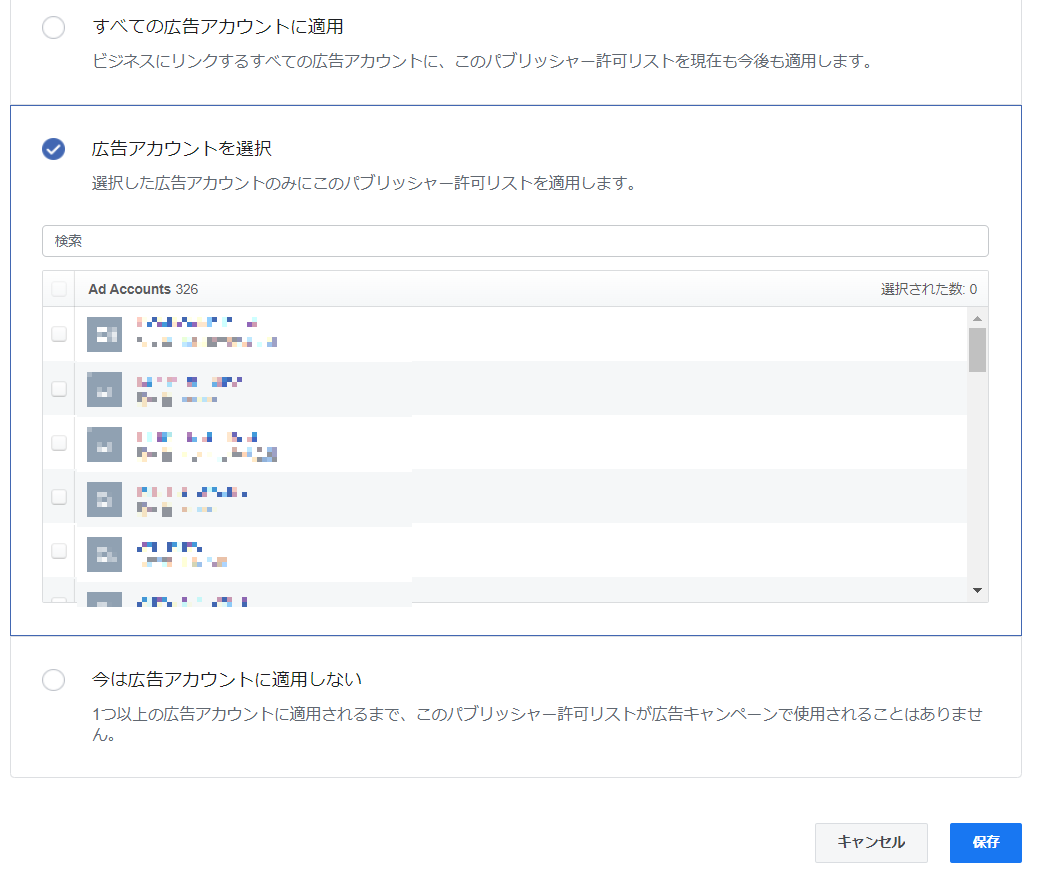Check the third ad account's checkbox
Screen dimensions: 1049x875
[x=59, y=442]
